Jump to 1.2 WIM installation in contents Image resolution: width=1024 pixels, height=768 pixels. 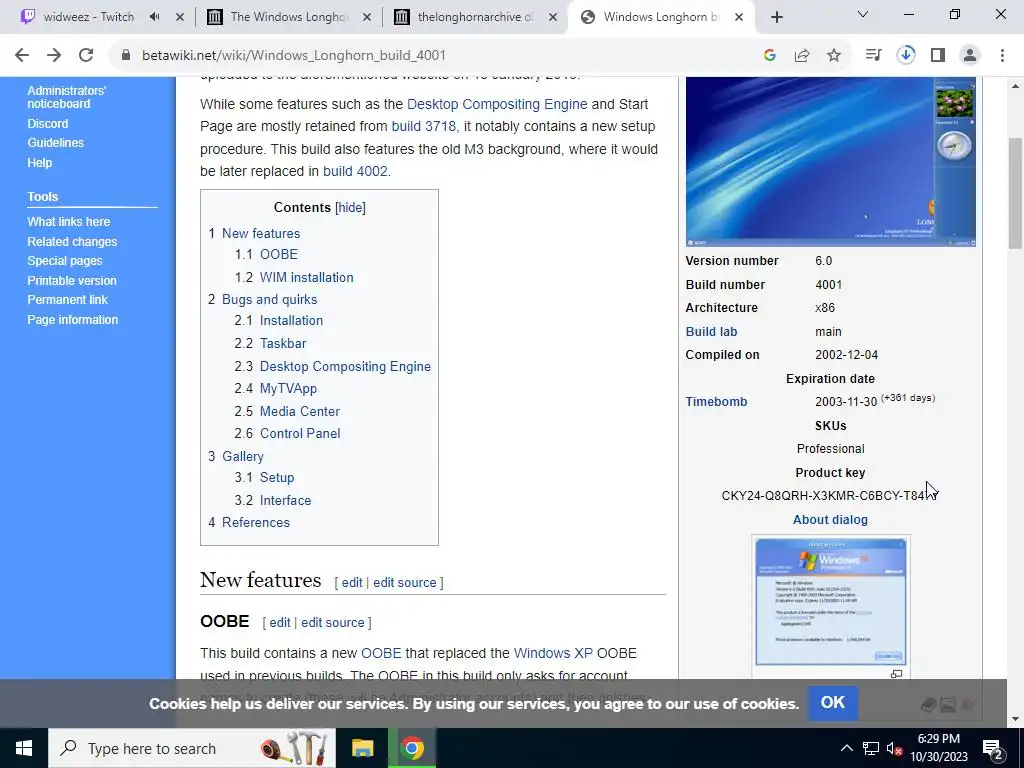pos(294,278)
